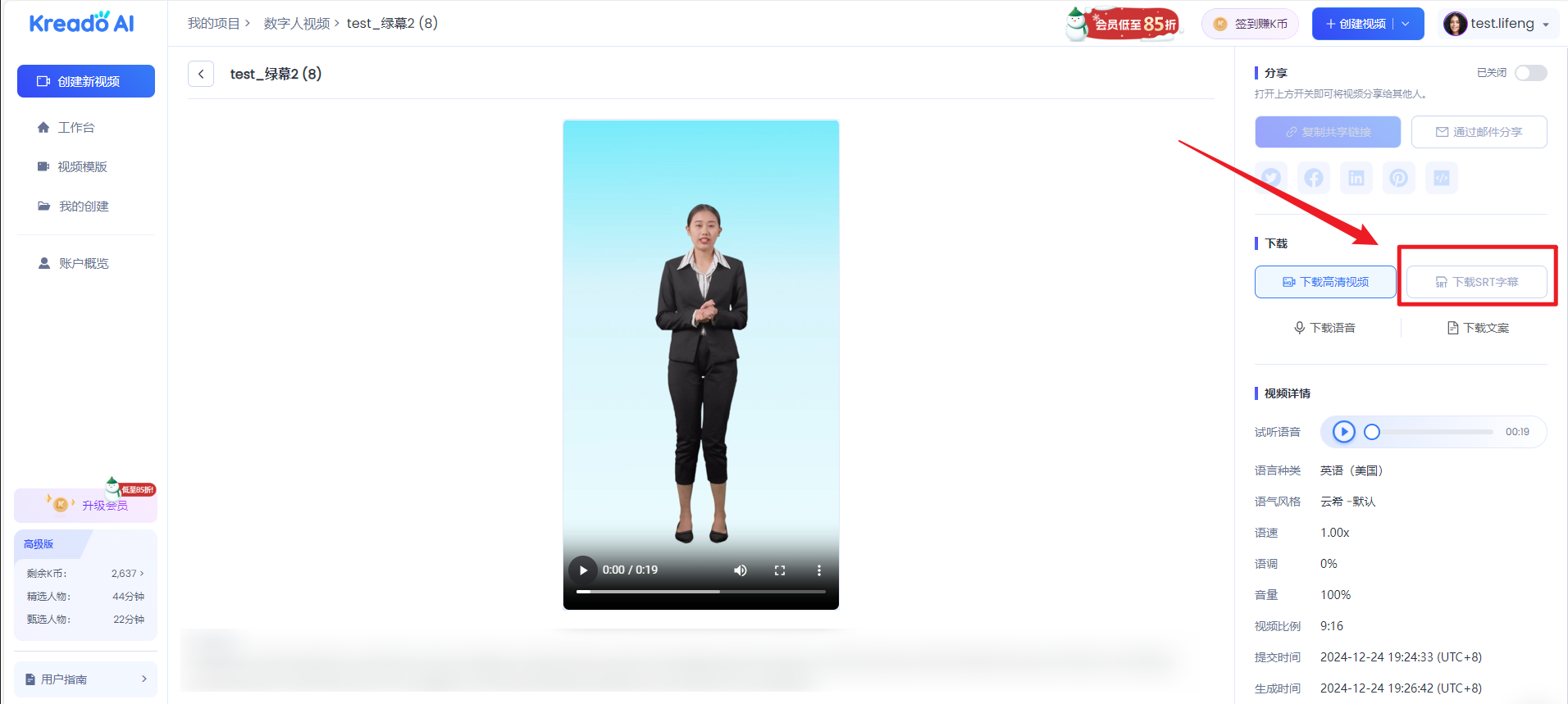
Task: Click the 下载SRT字幕 button
Action: coord(1476,282)
